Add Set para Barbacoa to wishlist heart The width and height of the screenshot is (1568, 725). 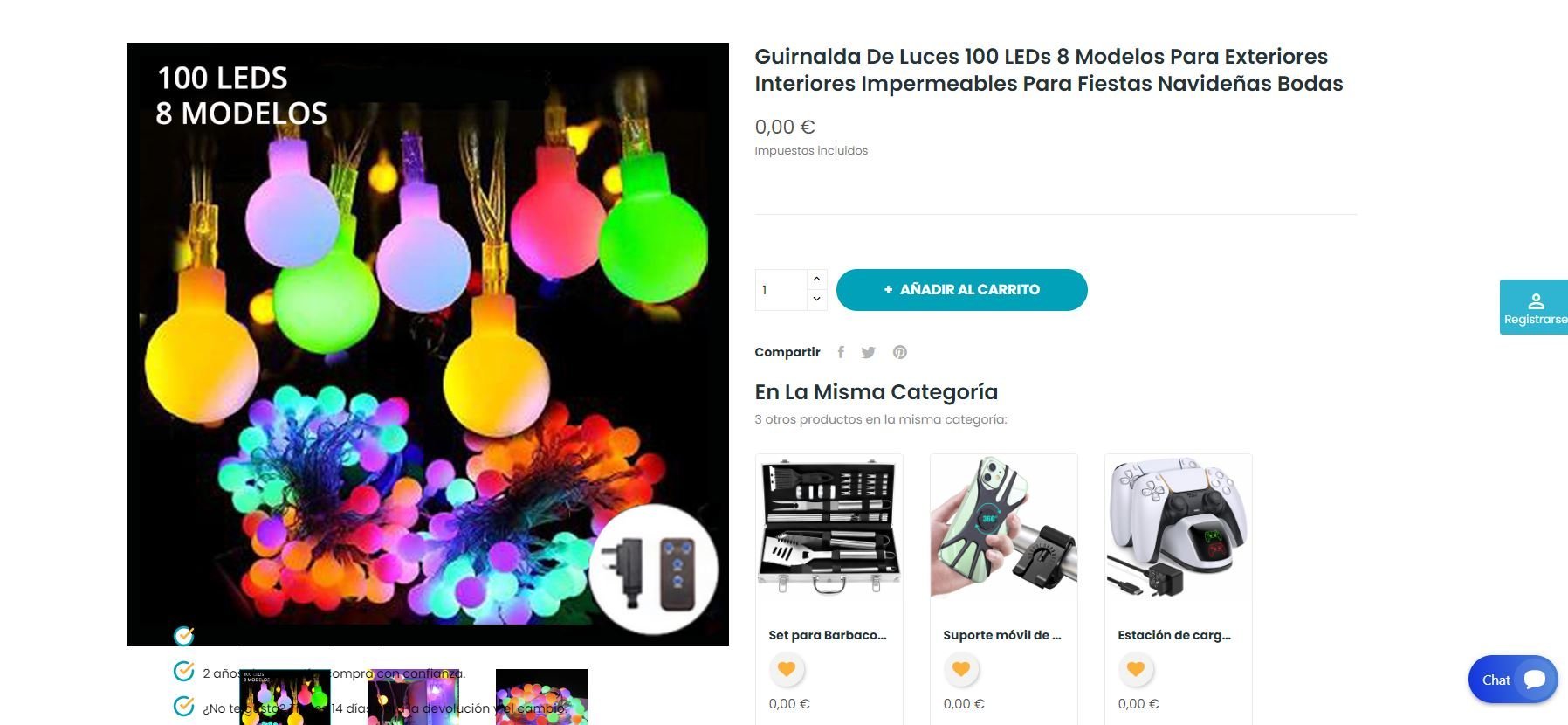[787, 669]
